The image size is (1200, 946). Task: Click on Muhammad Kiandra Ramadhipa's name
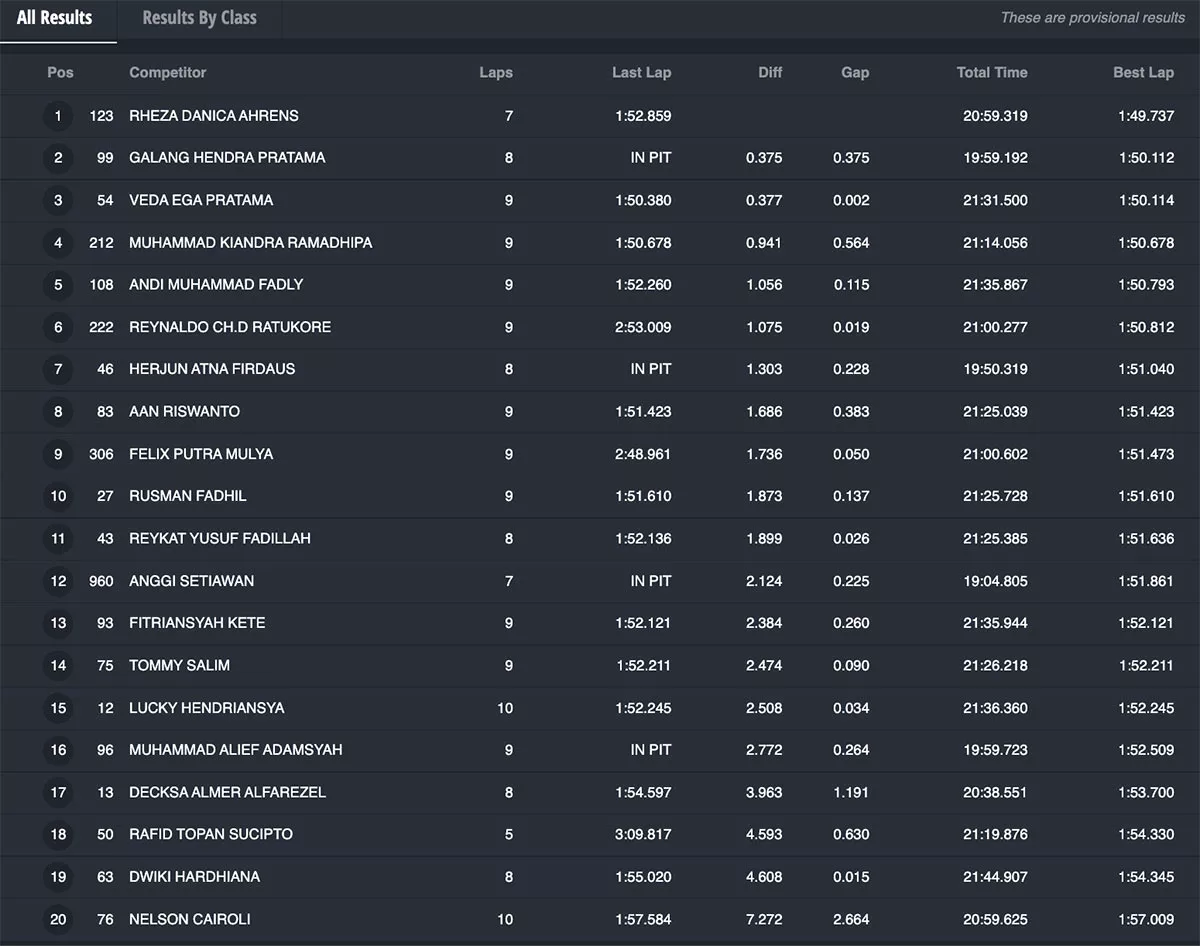(x=250, y=243)
